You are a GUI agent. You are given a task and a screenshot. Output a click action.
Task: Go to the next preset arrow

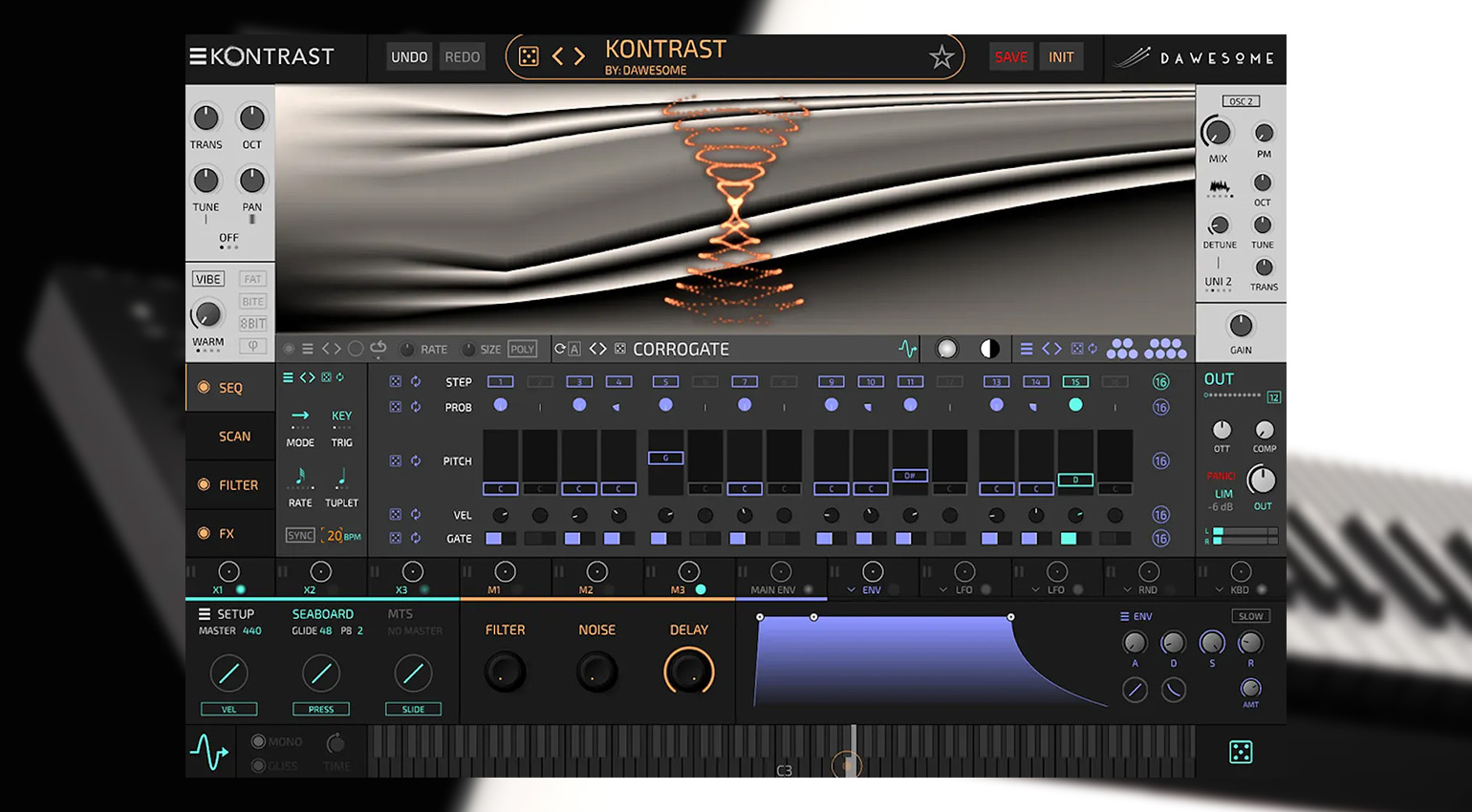coord(579,57)
